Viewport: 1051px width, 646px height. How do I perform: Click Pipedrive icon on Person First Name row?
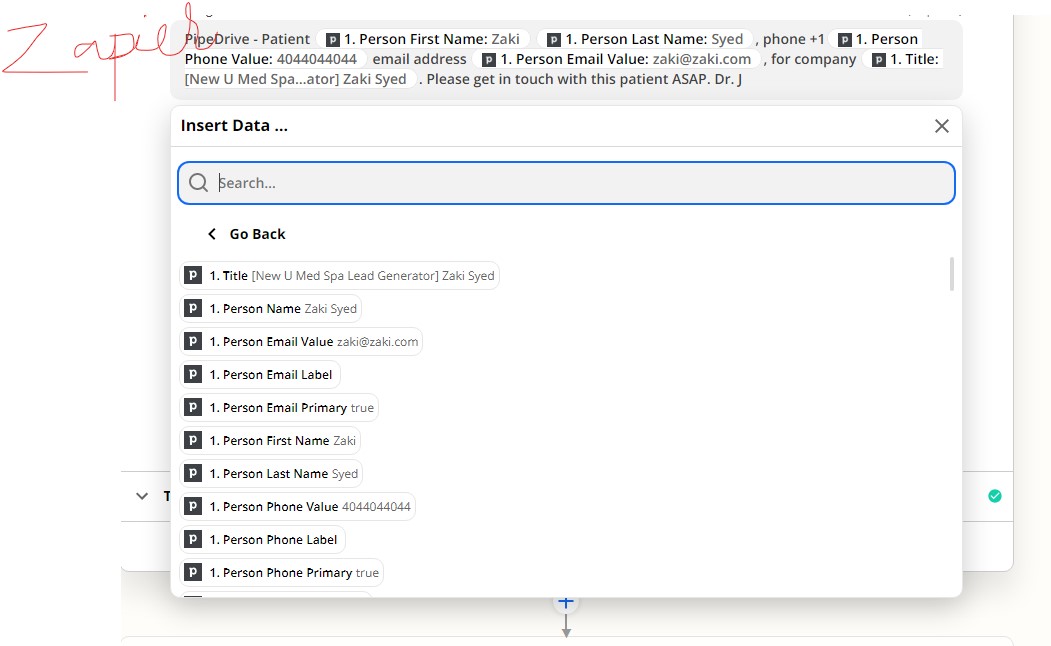(x=193, y=440)
